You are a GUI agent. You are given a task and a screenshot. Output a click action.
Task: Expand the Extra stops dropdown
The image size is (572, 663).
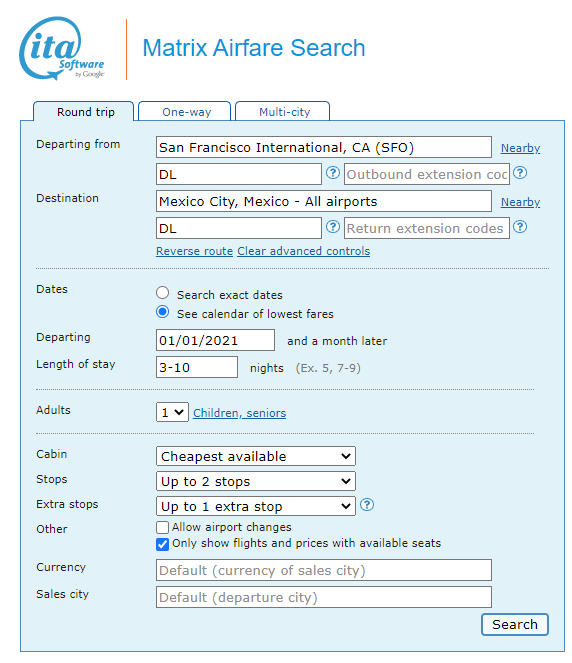[x=256, y=506]
